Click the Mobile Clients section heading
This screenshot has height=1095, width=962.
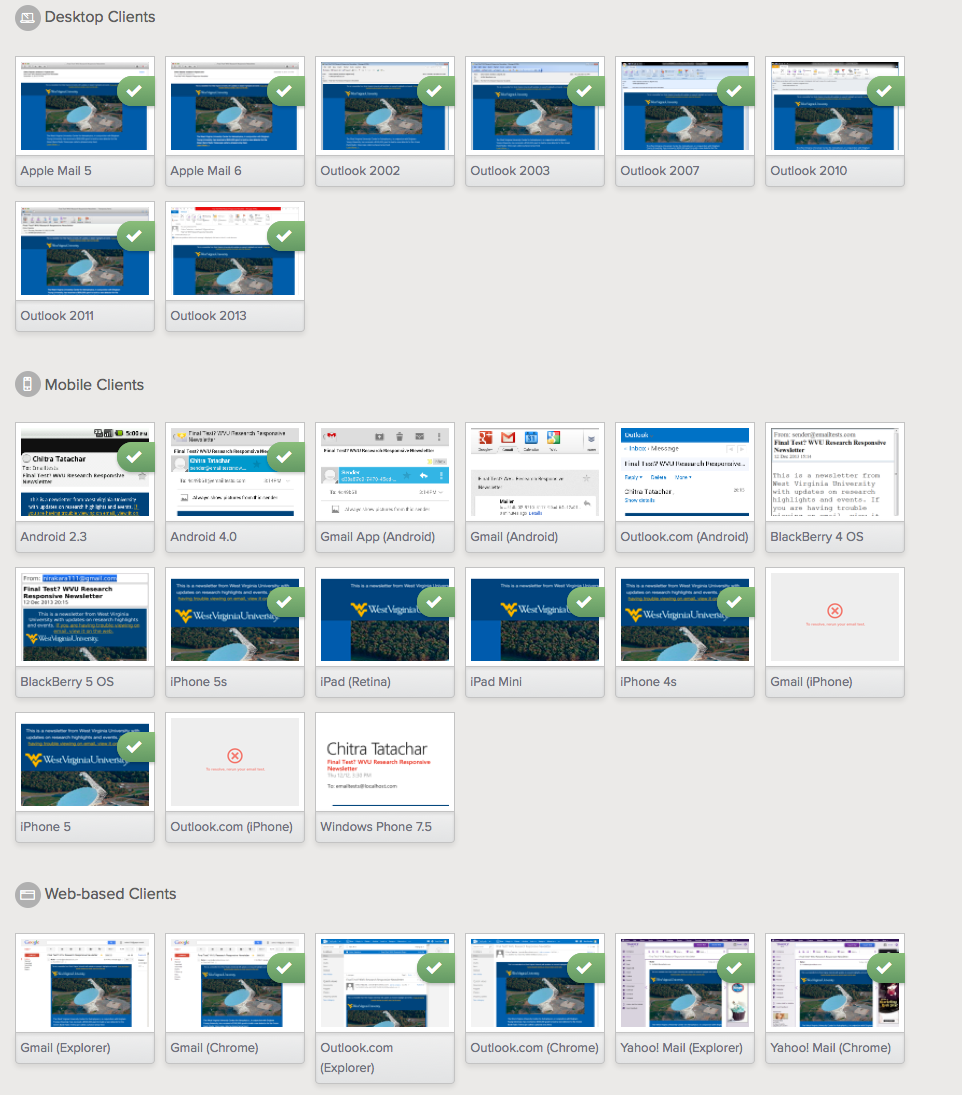(94, 385)
